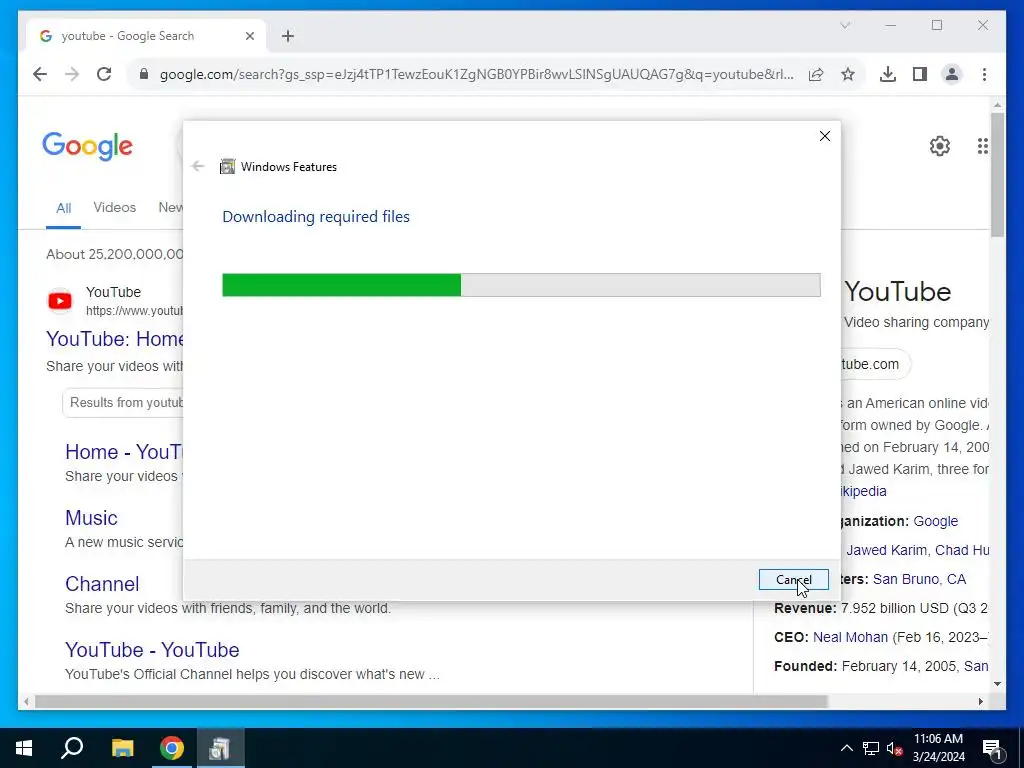Viewport: 1024px width, 768px height.
Task: Open the YouTube: Home result link
Action: click(115, 339)
